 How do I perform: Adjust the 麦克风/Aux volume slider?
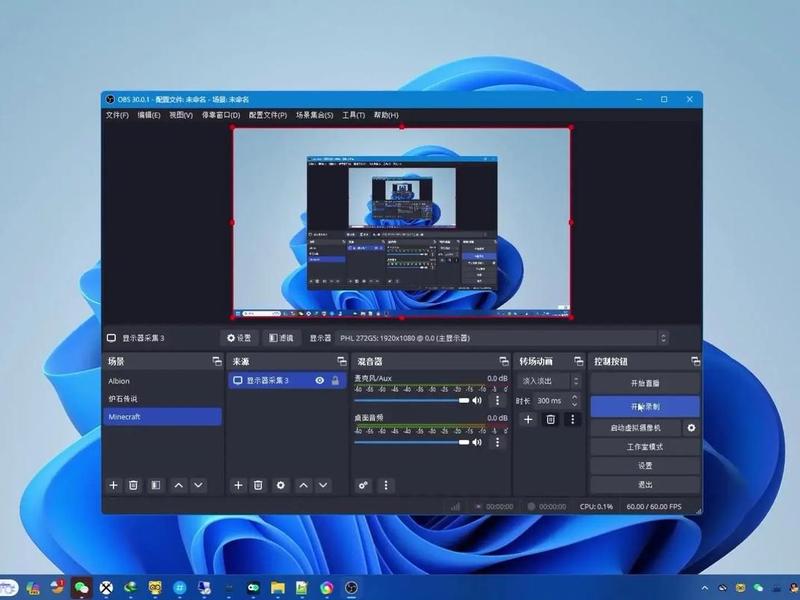click(411, 401)
